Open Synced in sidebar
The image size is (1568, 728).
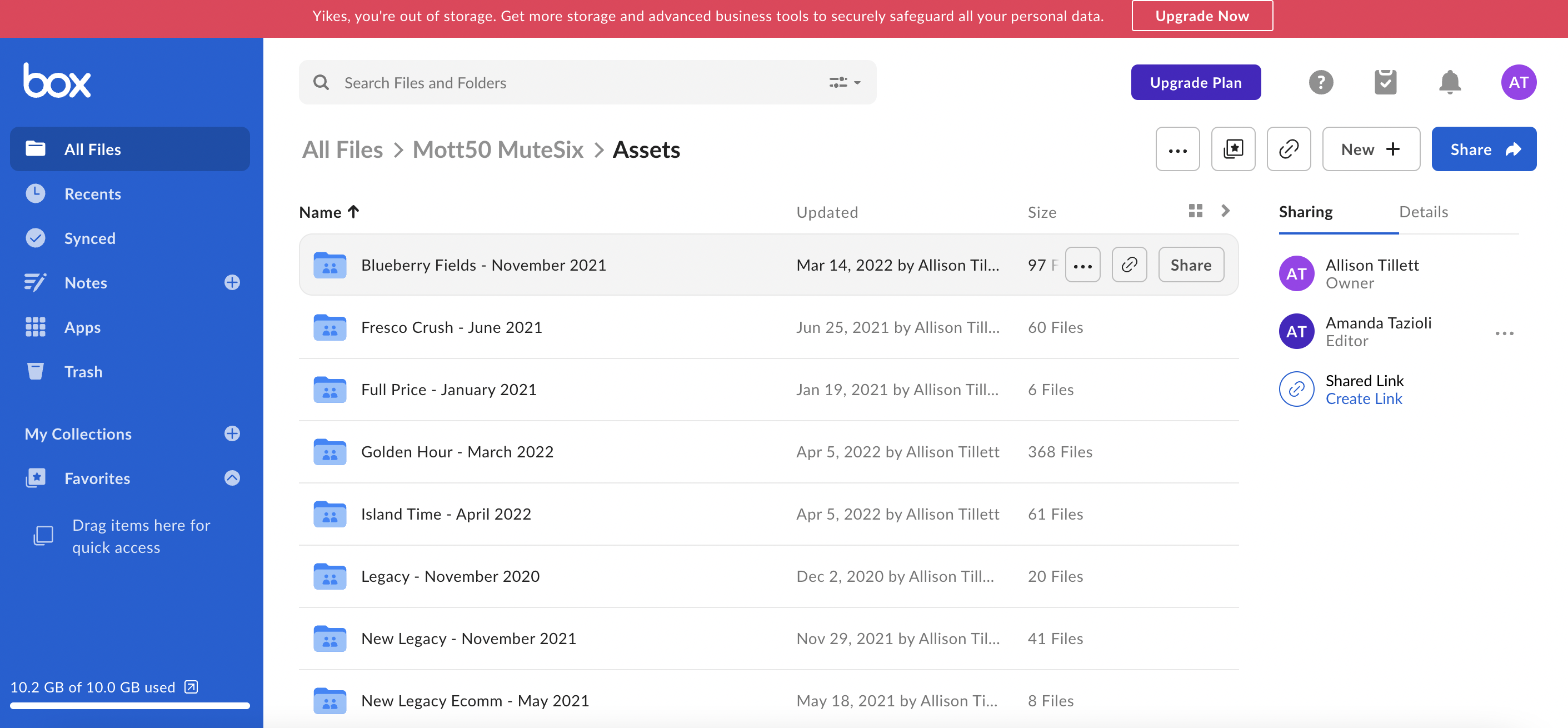[x=129, y=238]
